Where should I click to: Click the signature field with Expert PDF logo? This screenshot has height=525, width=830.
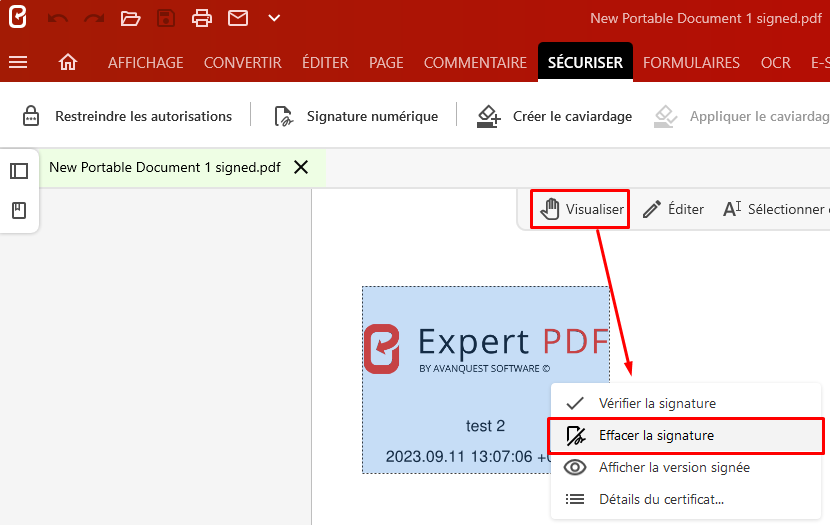485,380
